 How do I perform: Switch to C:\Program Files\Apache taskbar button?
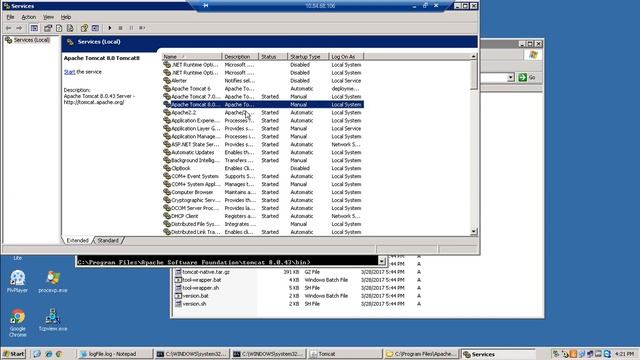coord(422,354)
